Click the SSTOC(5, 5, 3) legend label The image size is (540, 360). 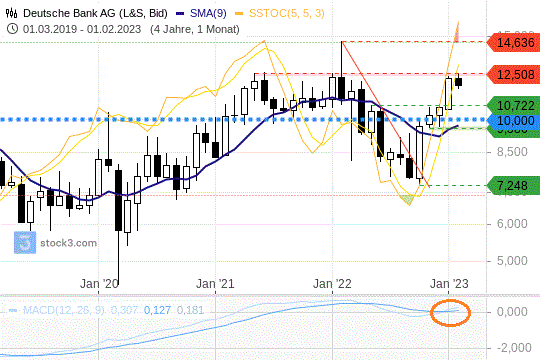point(287,13)
